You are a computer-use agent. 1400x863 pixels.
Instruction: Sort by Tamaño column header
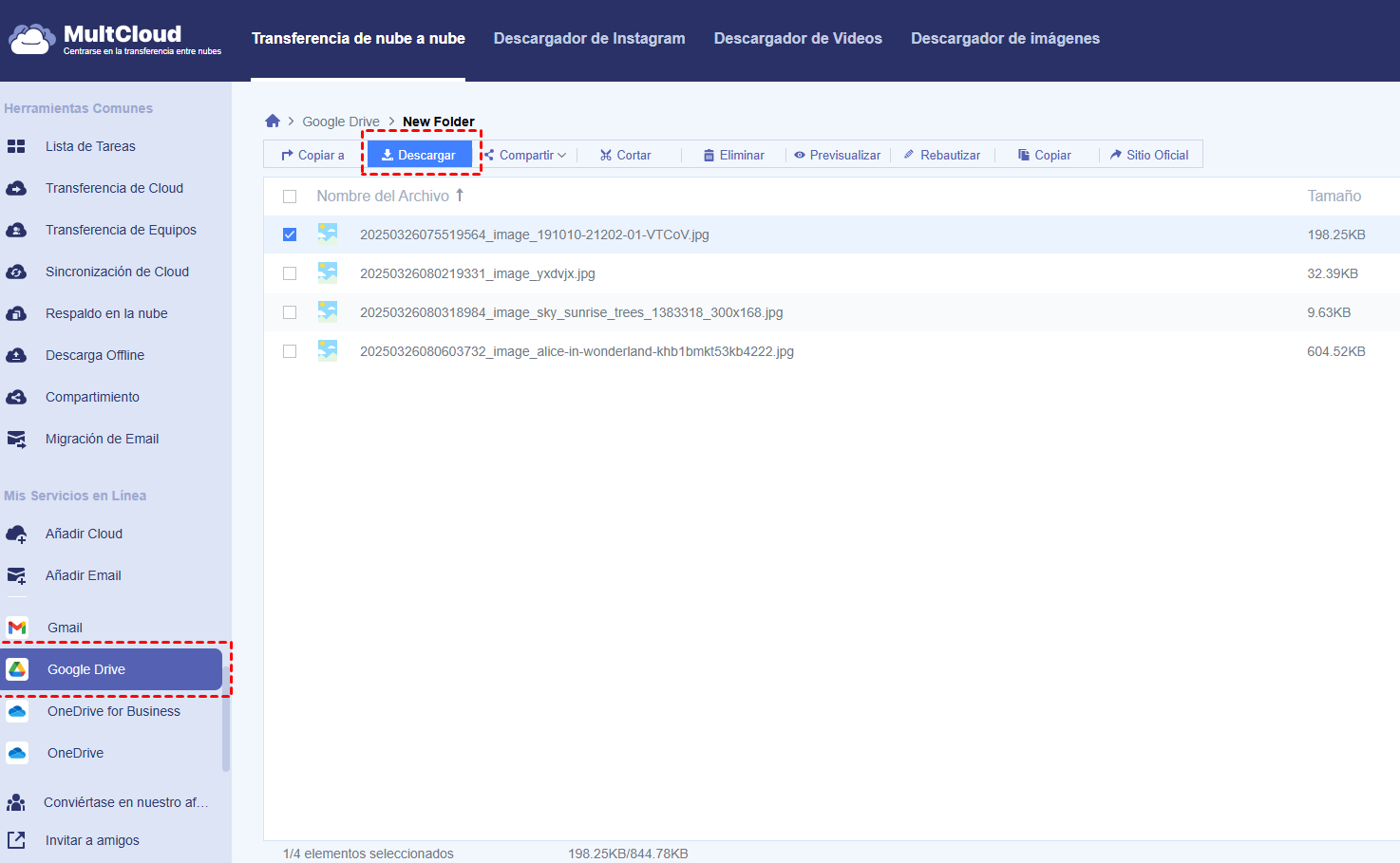click(1334, 196)
